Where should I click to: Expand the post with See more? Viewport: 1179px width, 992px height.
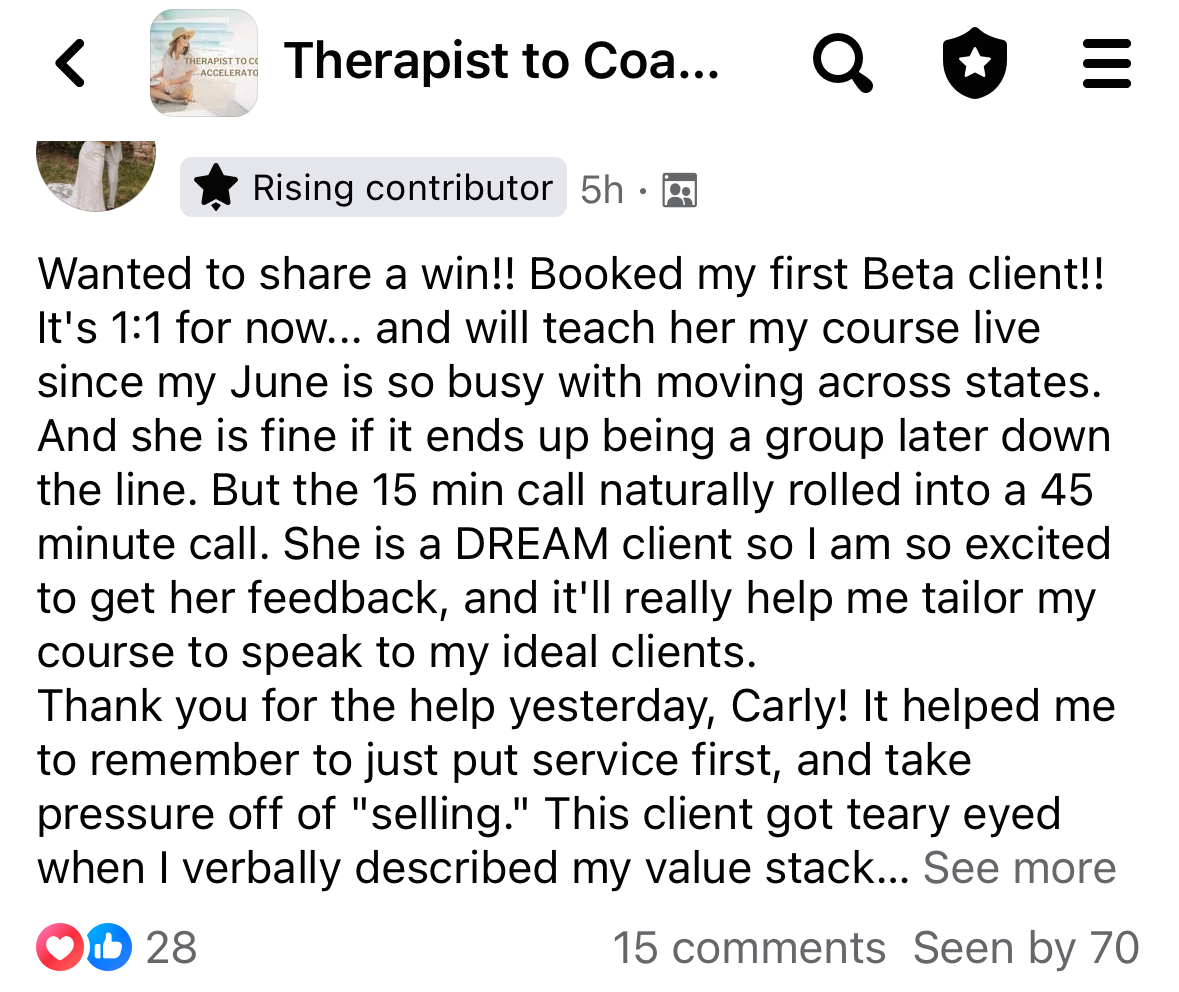(1019, 869)
